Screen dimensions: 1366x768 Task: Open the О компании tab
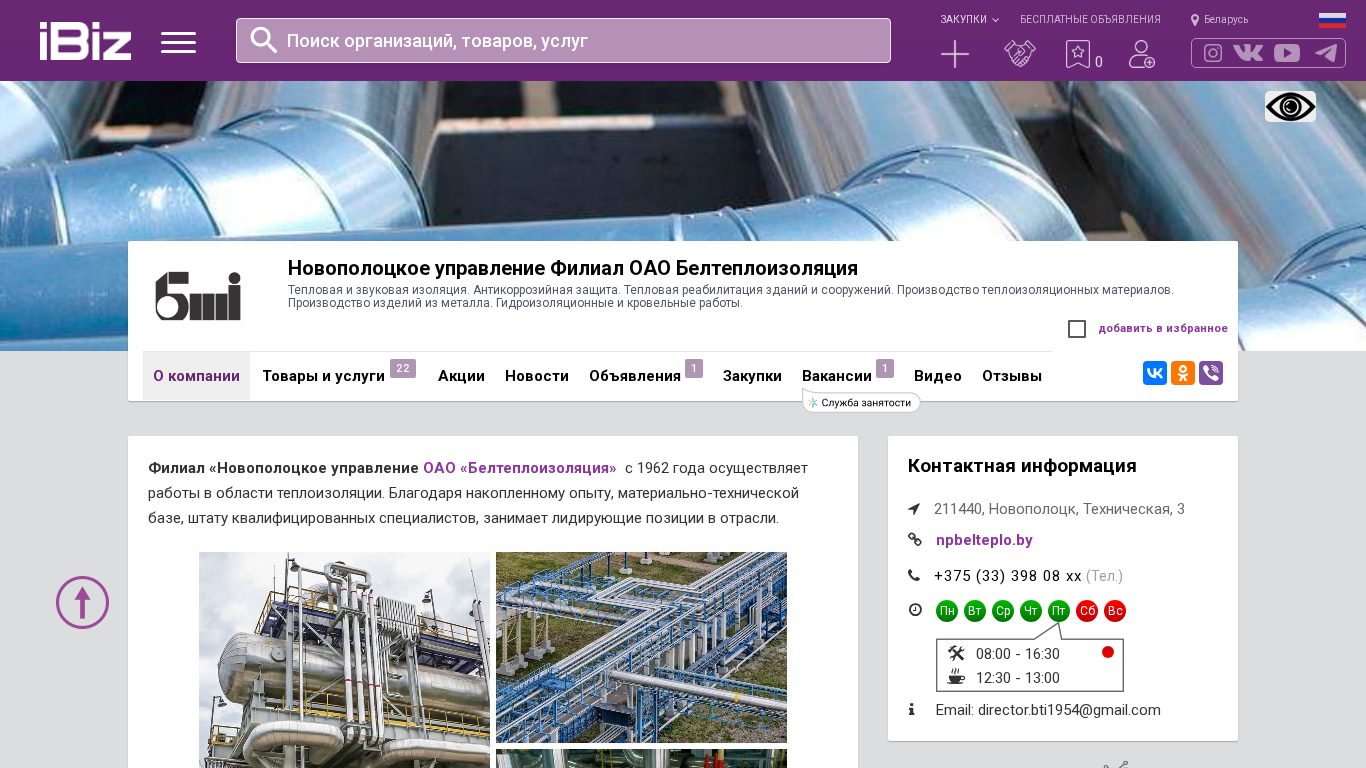pos(196,376)
